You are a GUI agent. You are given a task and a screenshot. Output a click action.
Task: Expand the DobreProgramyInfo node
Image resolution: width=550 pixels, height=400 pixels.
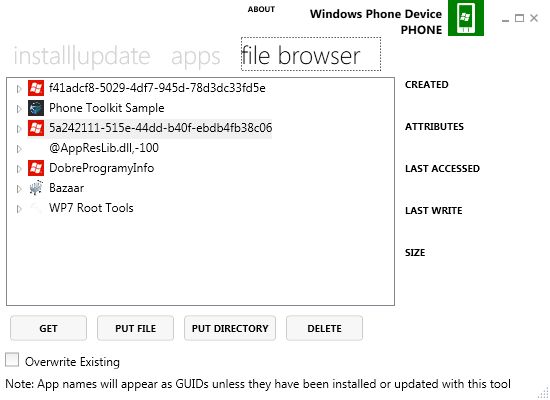[x=19, y=169]
